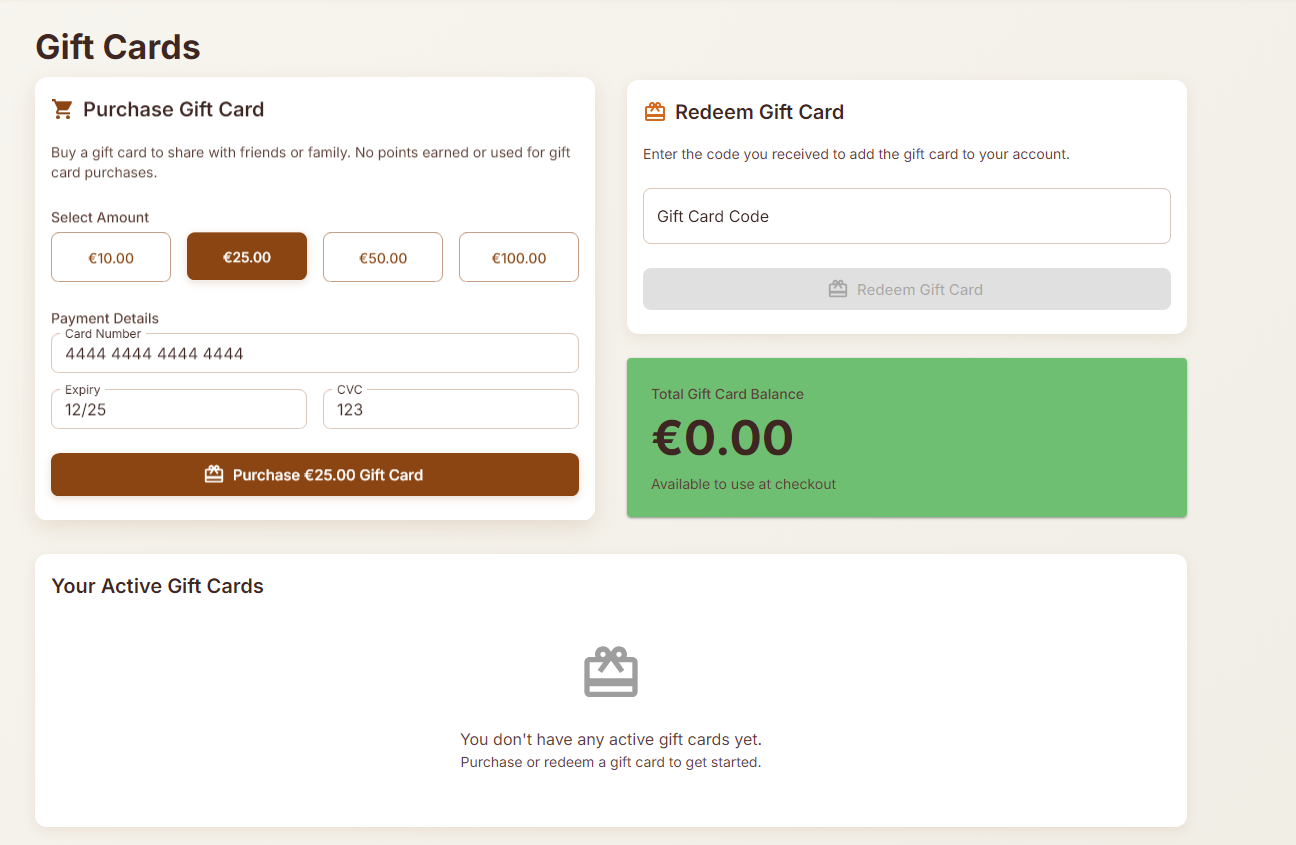Click the Redeem Gift Card button label

920,289
